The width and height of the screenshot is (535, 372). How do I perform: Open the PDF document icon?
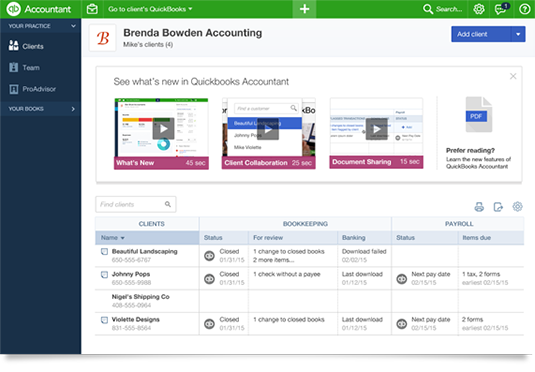[479, 114]
